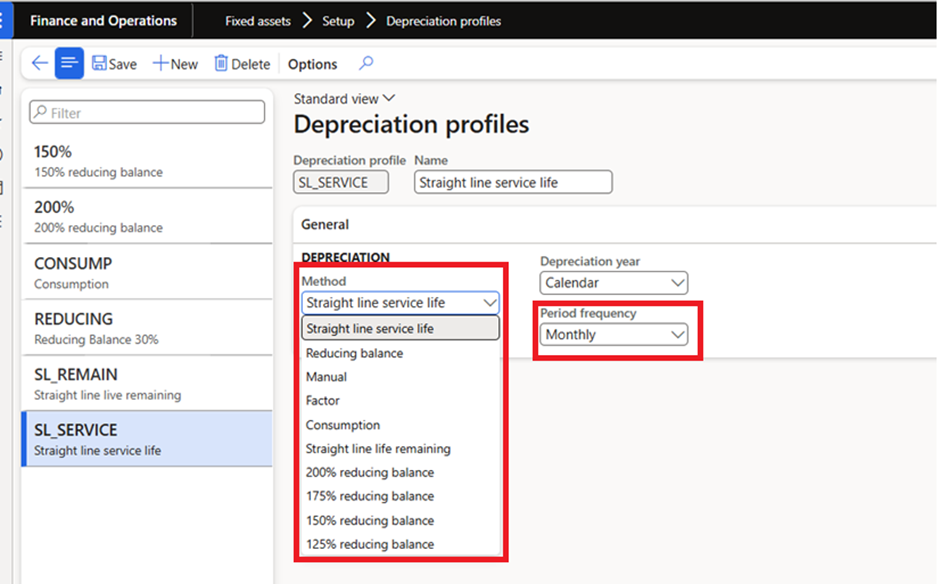Click the back arrow icon
Viewport: 940px width, 584px height.
(x=39, y=64)
